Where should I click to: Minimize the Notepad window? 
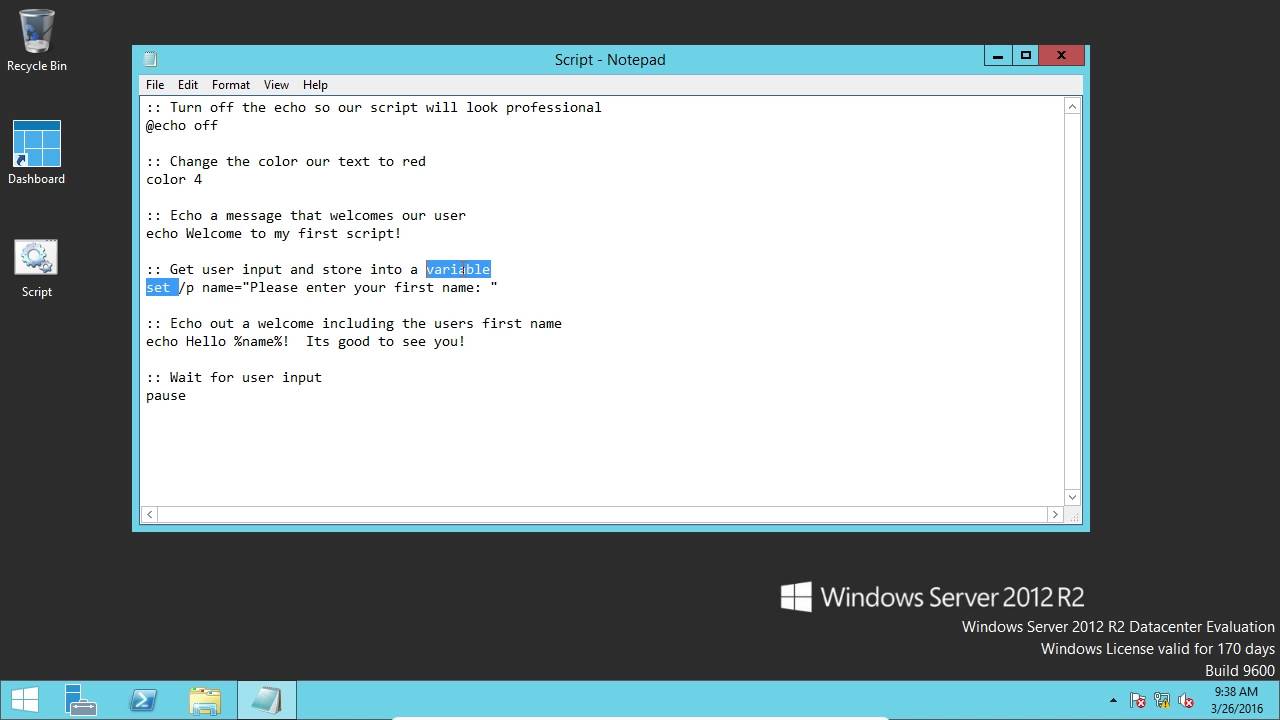point(997,56)
